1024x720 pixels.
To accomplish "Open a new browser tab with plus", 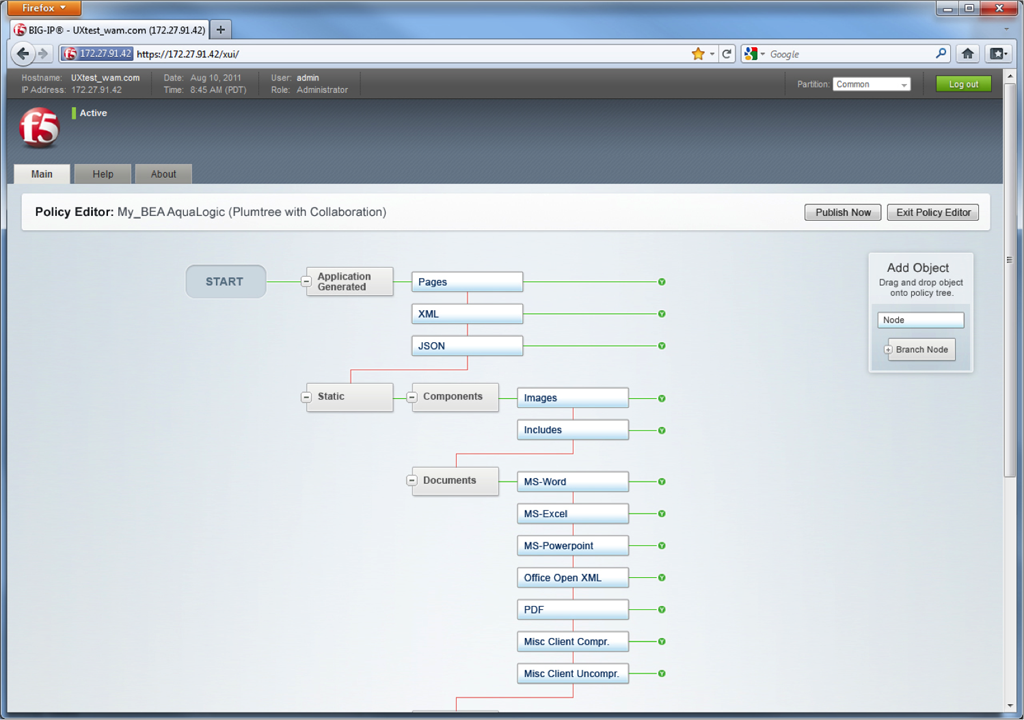I will pos(221,29).
